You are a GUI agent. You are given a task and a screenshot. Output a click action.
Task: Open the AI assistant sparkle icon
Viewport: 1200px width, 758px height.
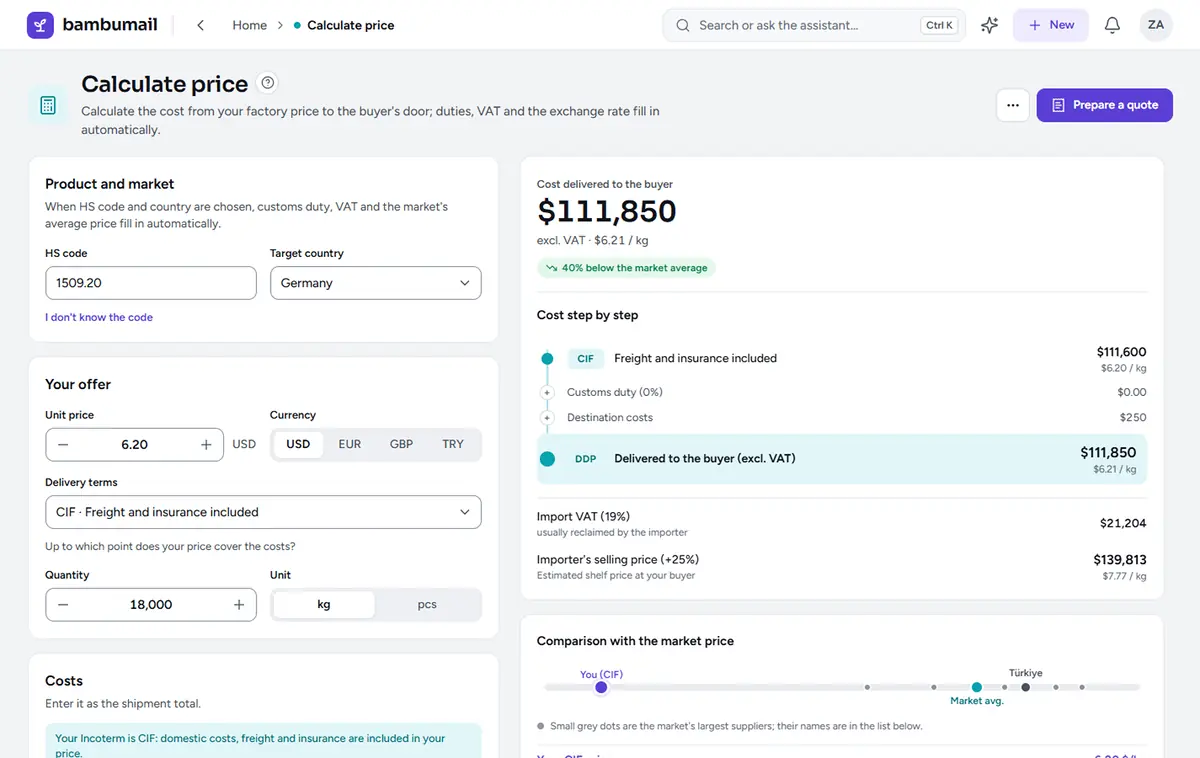click(x=989, y=25)
